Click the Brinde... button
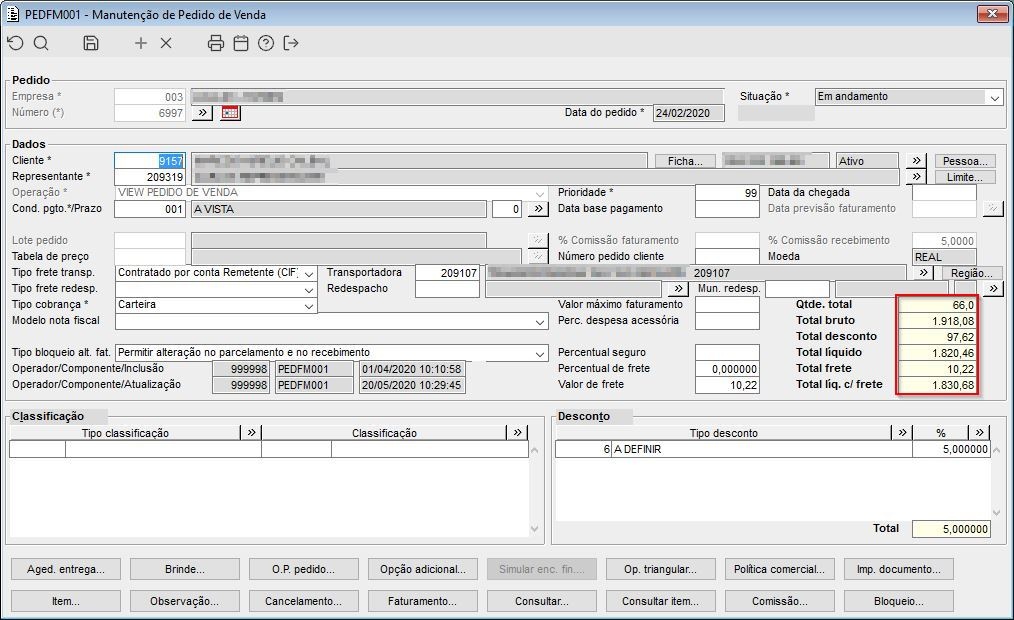This screenshot has width=1014, height=620. point(185,569)
